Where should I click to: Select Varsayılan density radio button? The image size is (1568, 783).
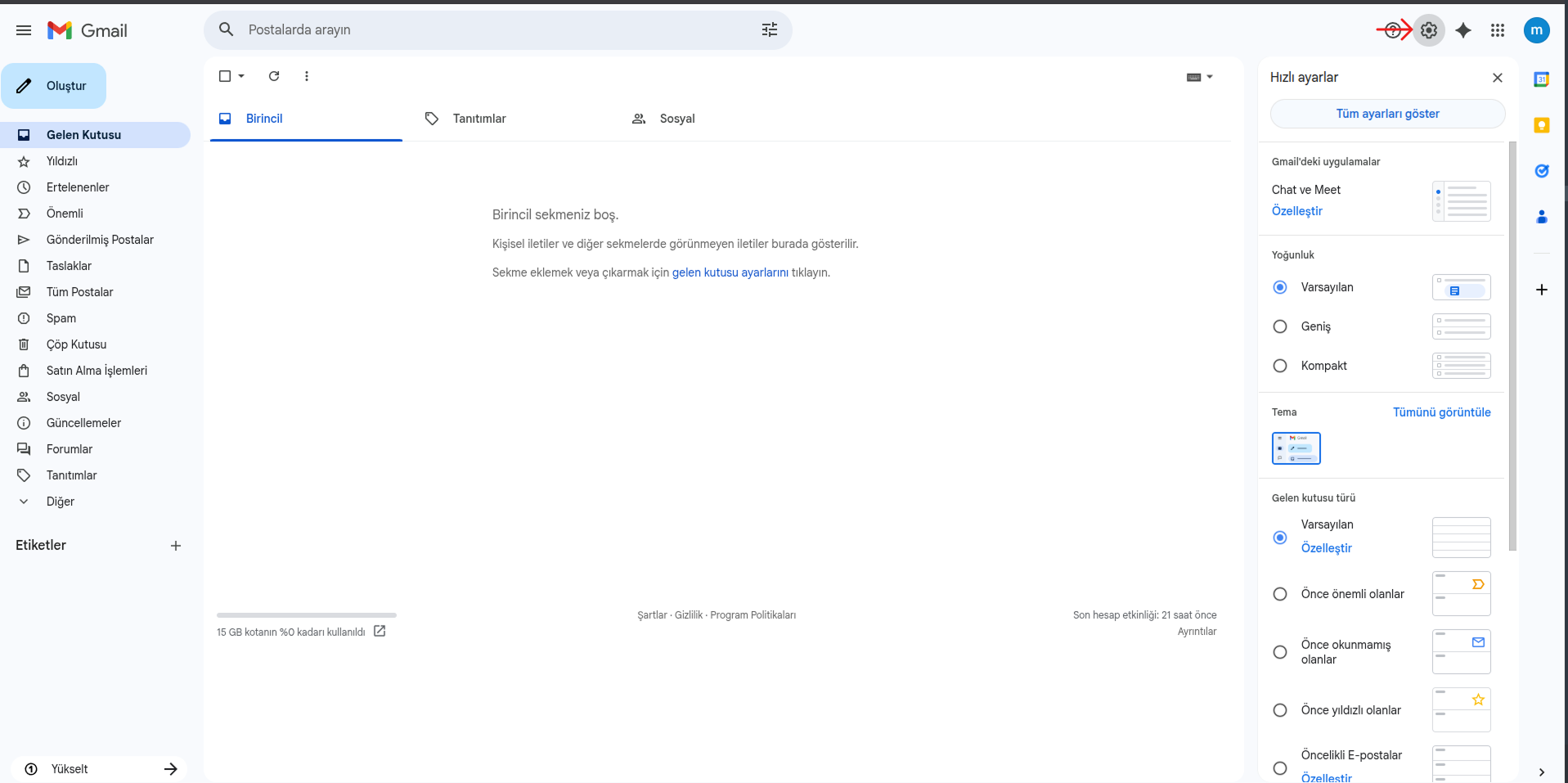coord(1280,287)
